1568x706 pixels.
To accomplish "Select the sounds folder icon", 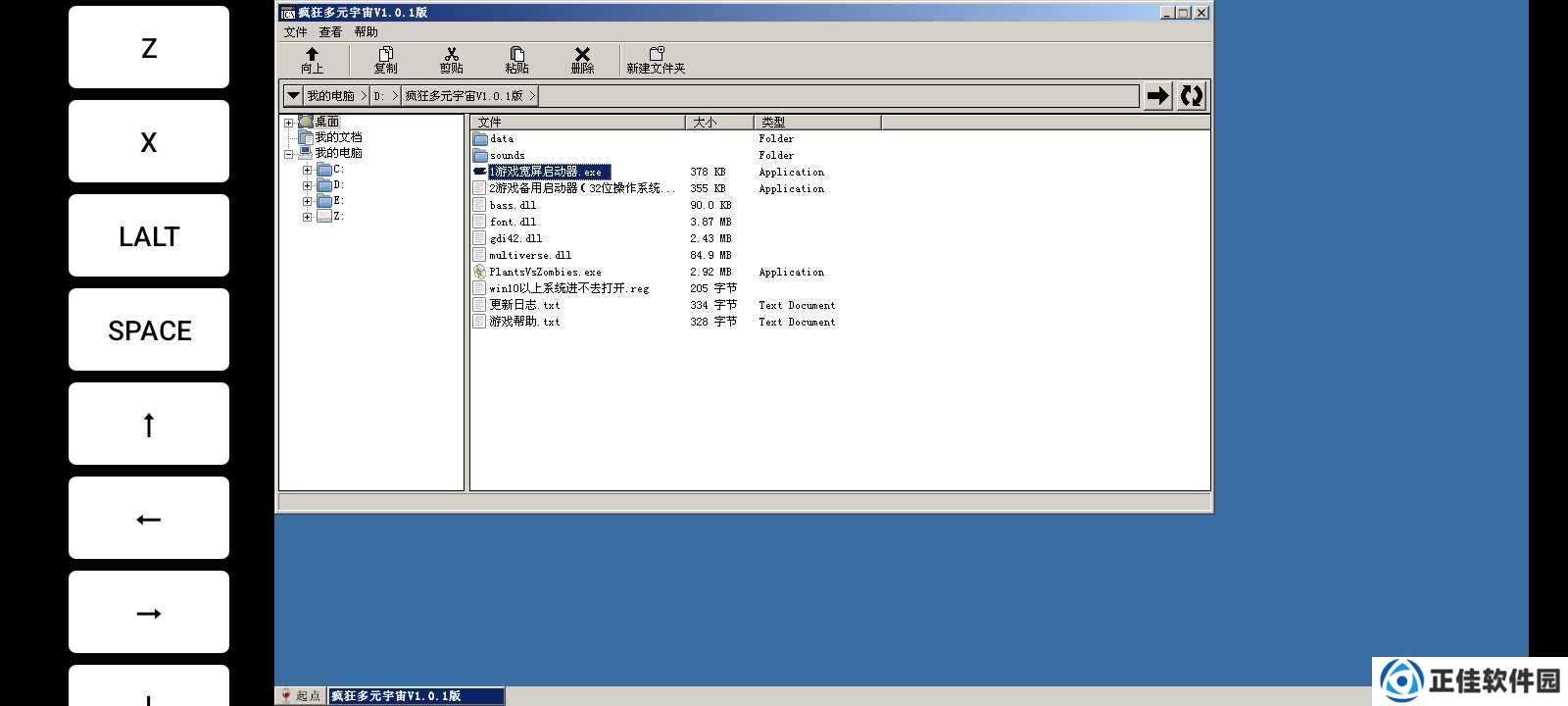I will [x=480, y=156].
